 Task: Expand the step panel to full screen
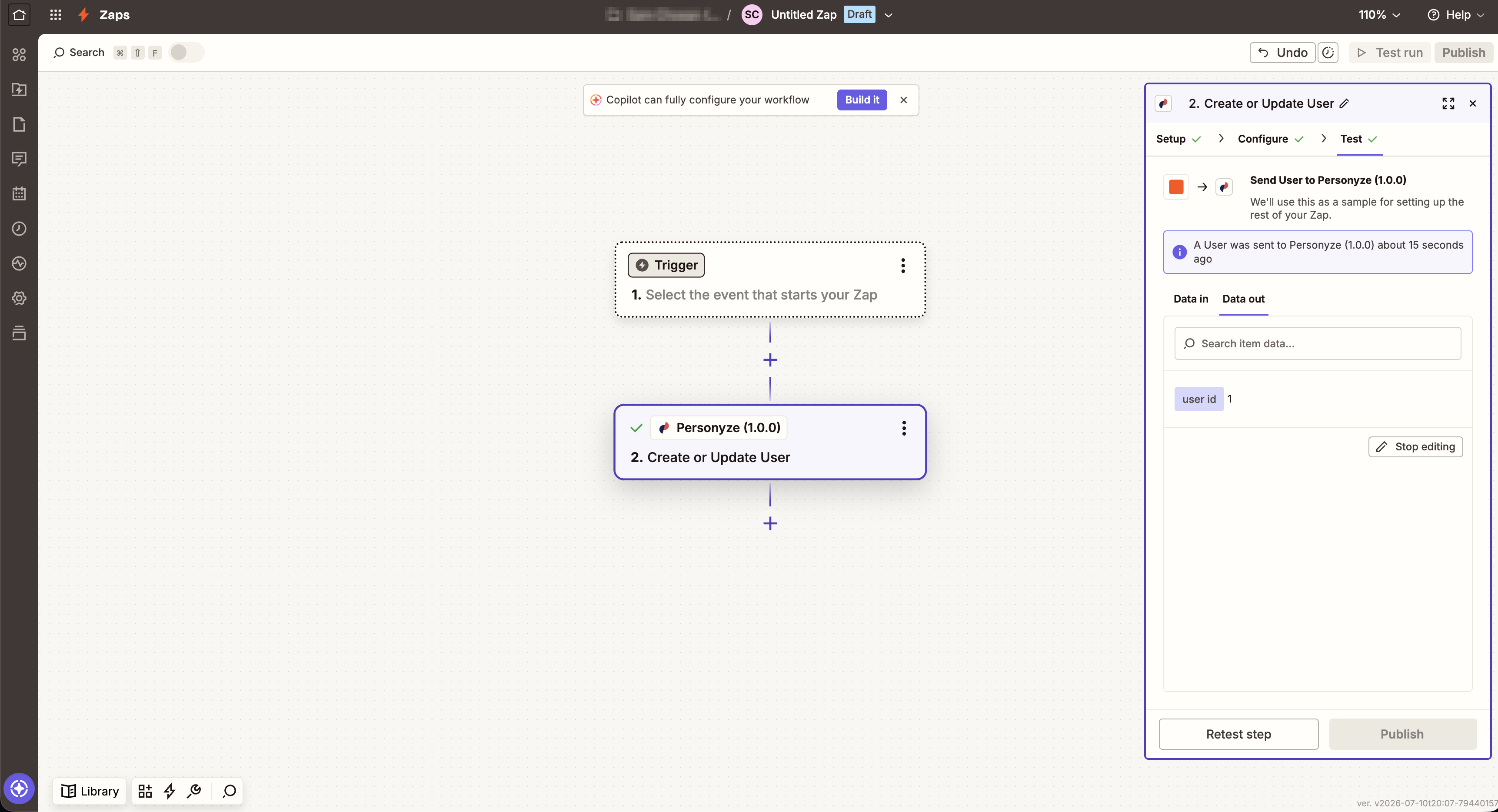click(x=1448, y=103)
